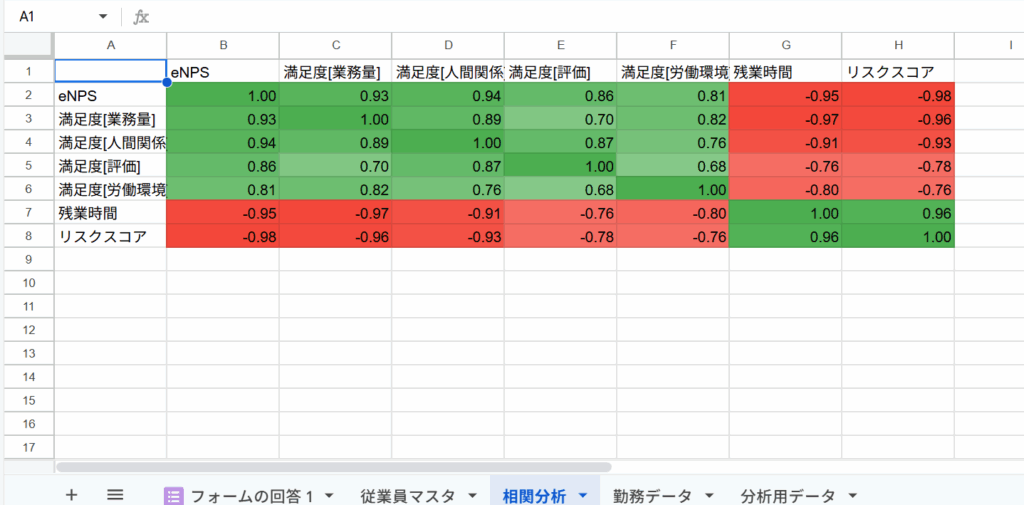Select column E header
Image resolution: width=1024 pixels, height=505 pixels.
point(560,45)
